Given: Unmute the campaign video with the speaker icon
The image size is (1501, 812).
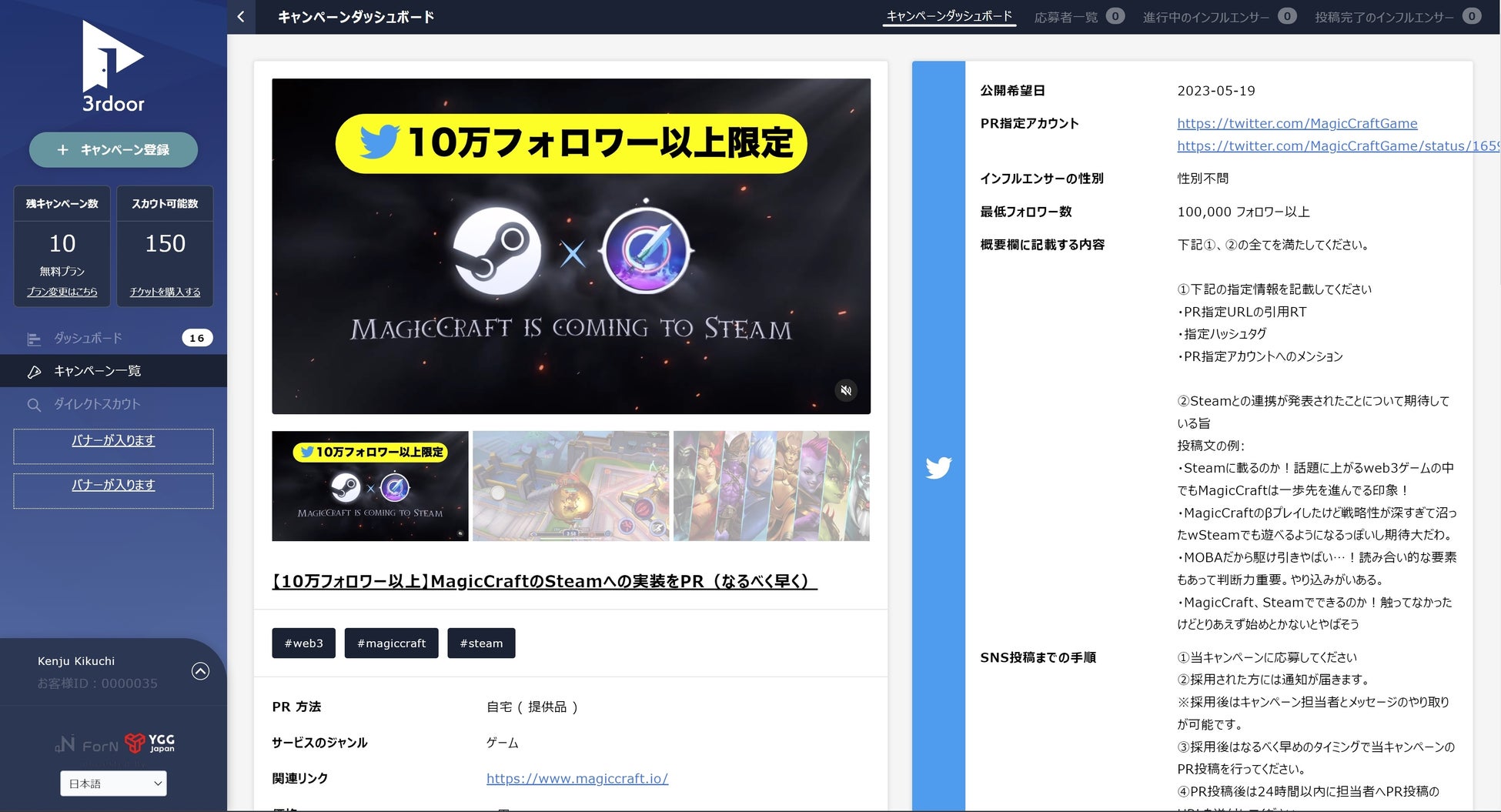Looking at the screenshot, I should coord(846,390).
